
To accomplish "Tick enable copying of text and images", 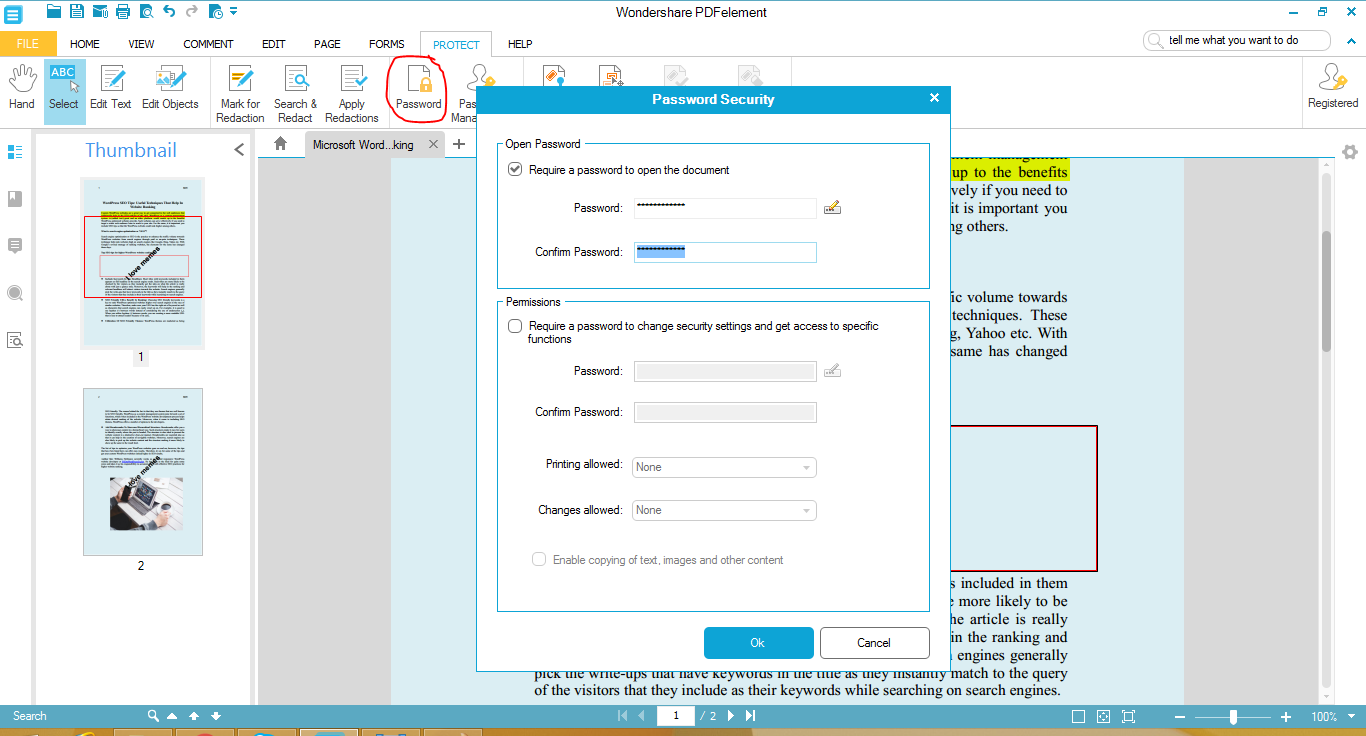I will pyautogui.click(x=539, y=560).
